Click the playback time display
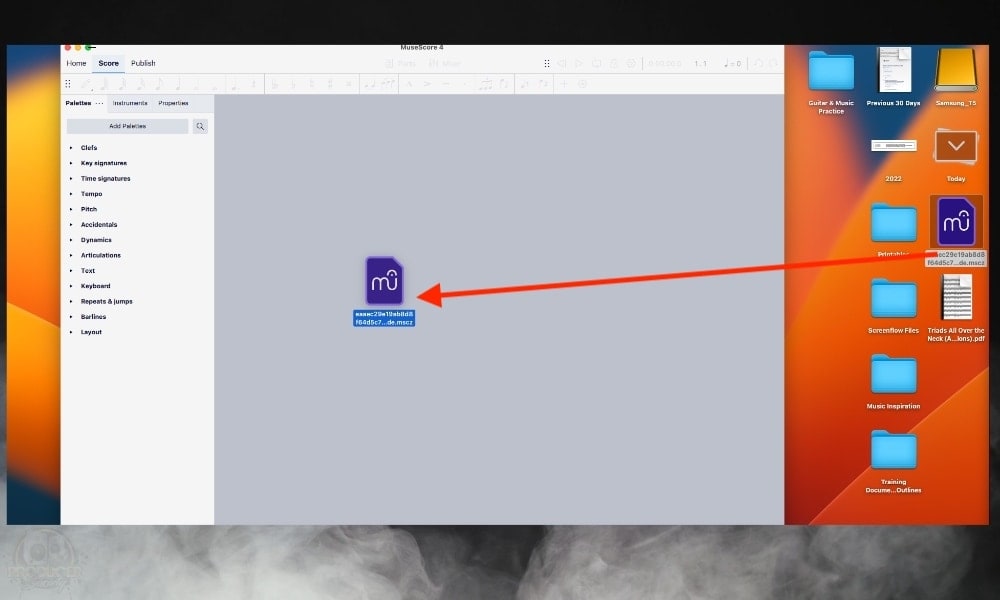1000x600 pixels. (x=665, y=64)
